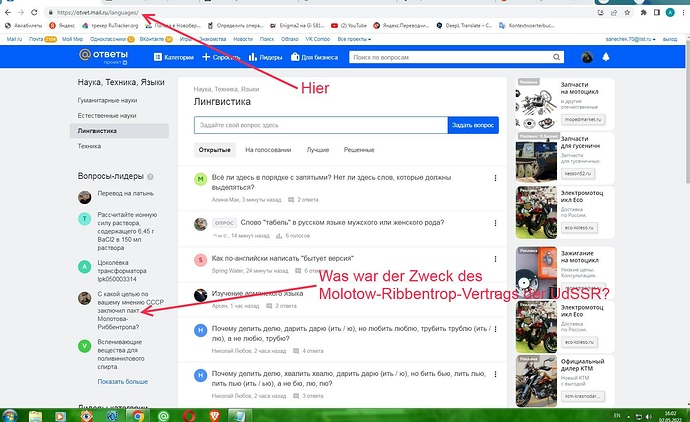Open the user avatar in the header

click(x=587, y=57)
